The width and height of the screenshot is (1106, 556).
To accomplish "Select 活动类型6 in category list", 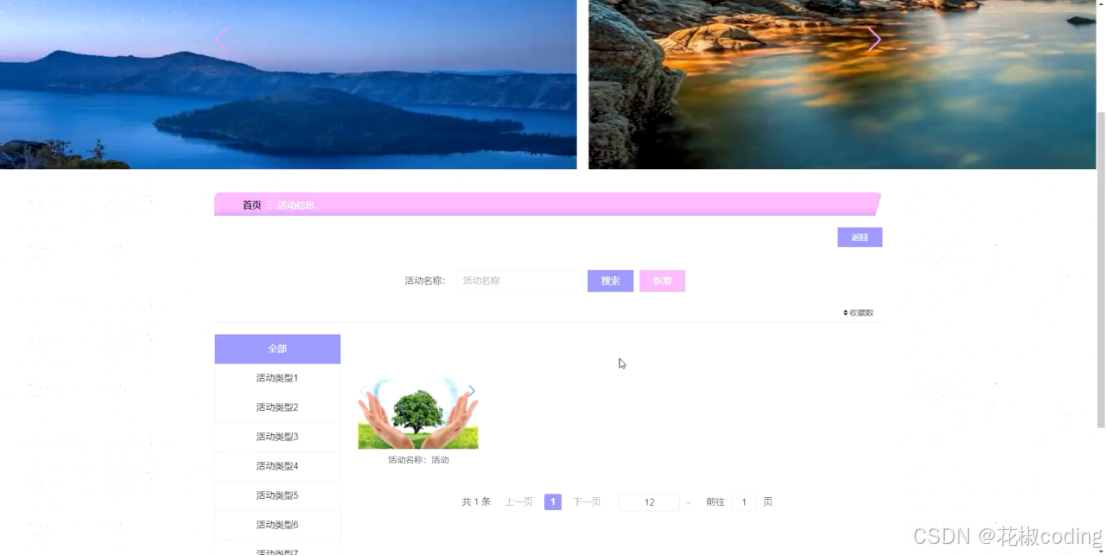I will (x=277, y=525).
